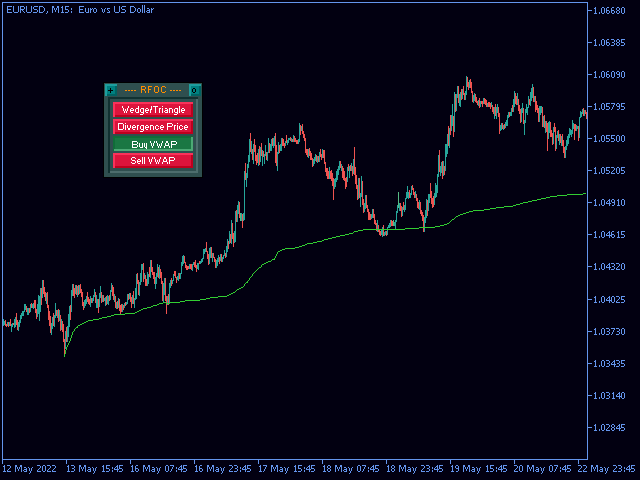Click the 1.05795 price label
This screenshot has width=640, height=480.
coord(609,107)
